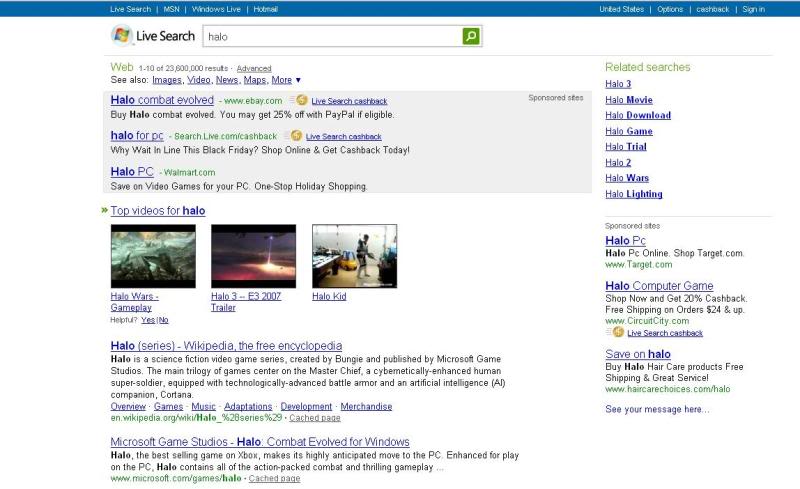Open MSN in top bar

(x=171, y=9)
